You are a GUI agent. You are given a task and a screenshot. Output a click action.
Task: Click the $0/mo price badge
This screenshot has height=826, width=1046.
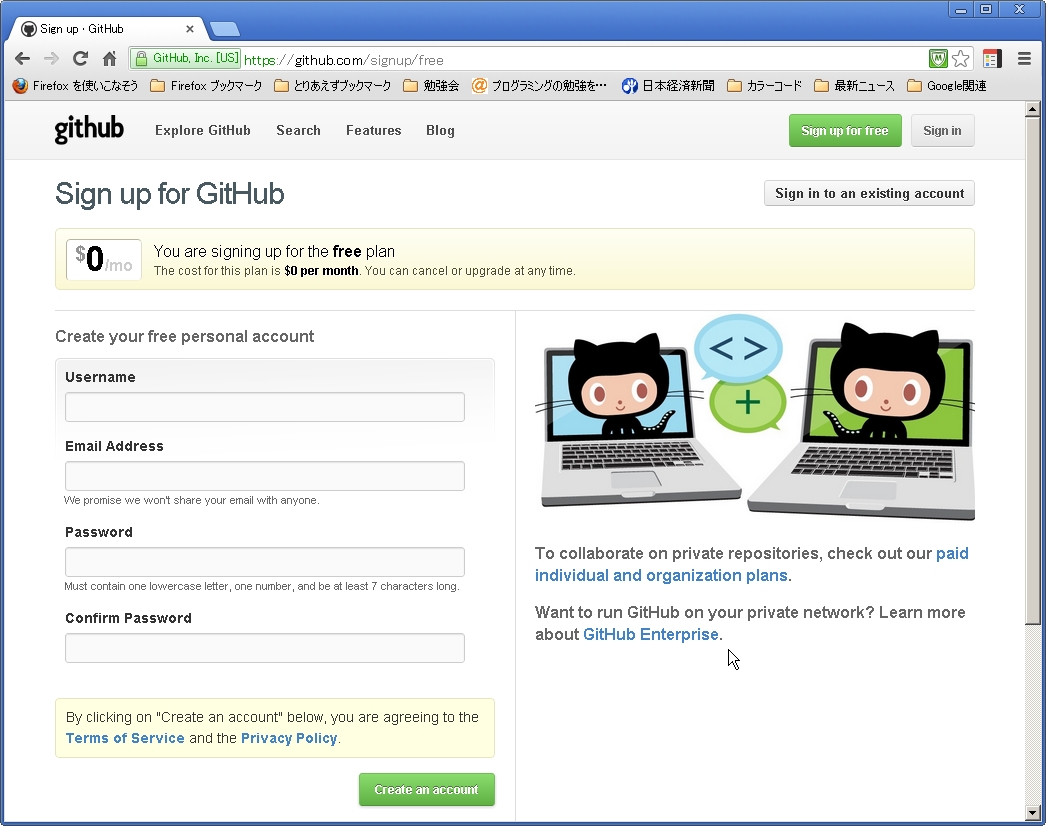pyautogui.click(x=103, y=260)
